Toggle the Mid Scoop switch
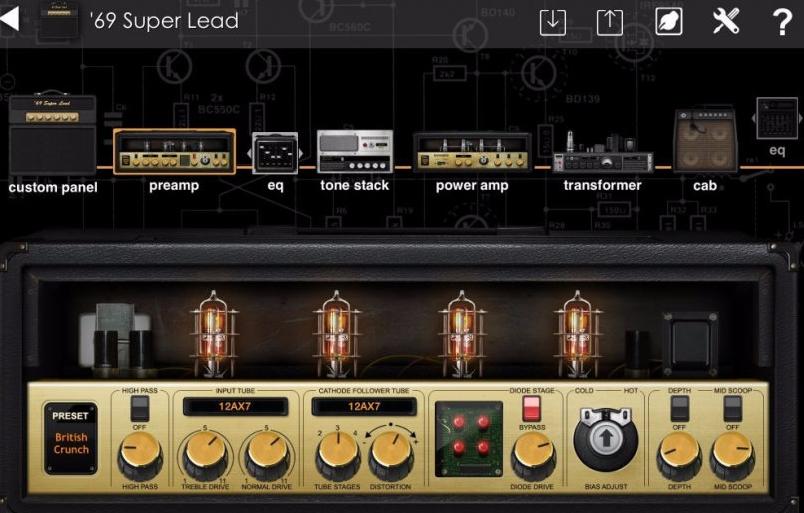This screenshot has height=513, width=804. coord(732,408)
